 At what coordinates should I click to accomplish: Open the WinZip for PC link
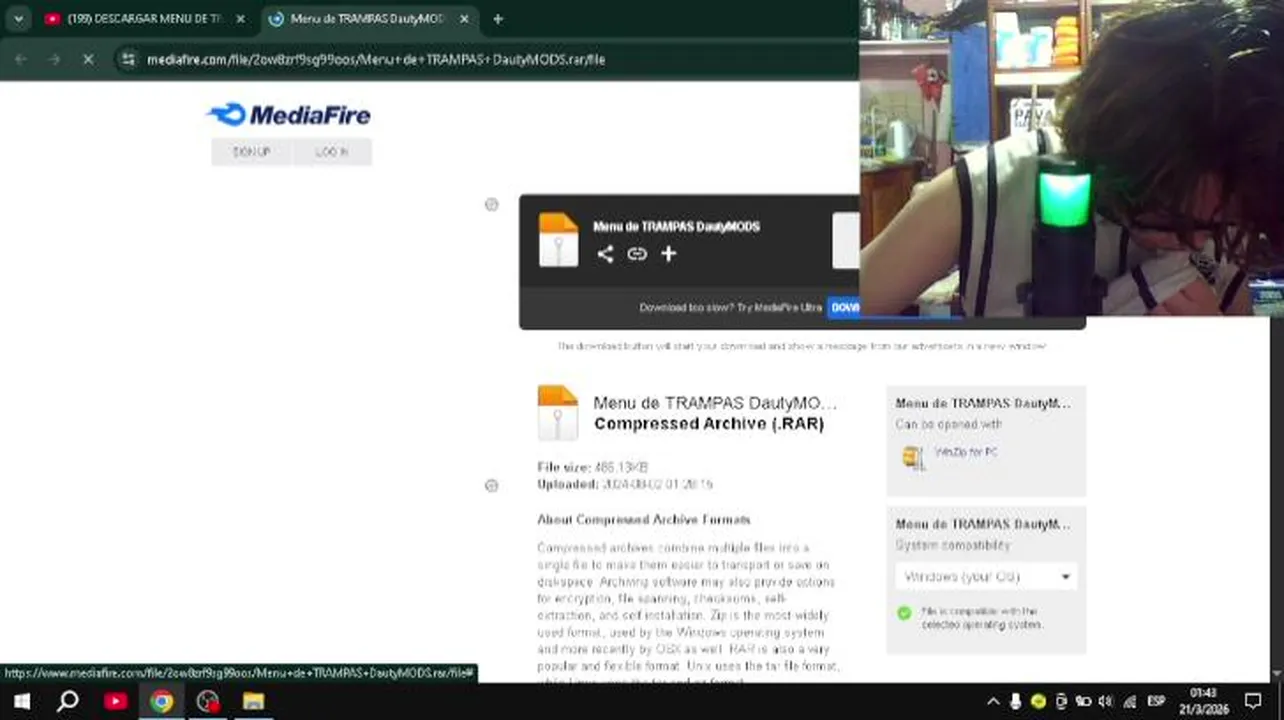(x=965, y=452)
